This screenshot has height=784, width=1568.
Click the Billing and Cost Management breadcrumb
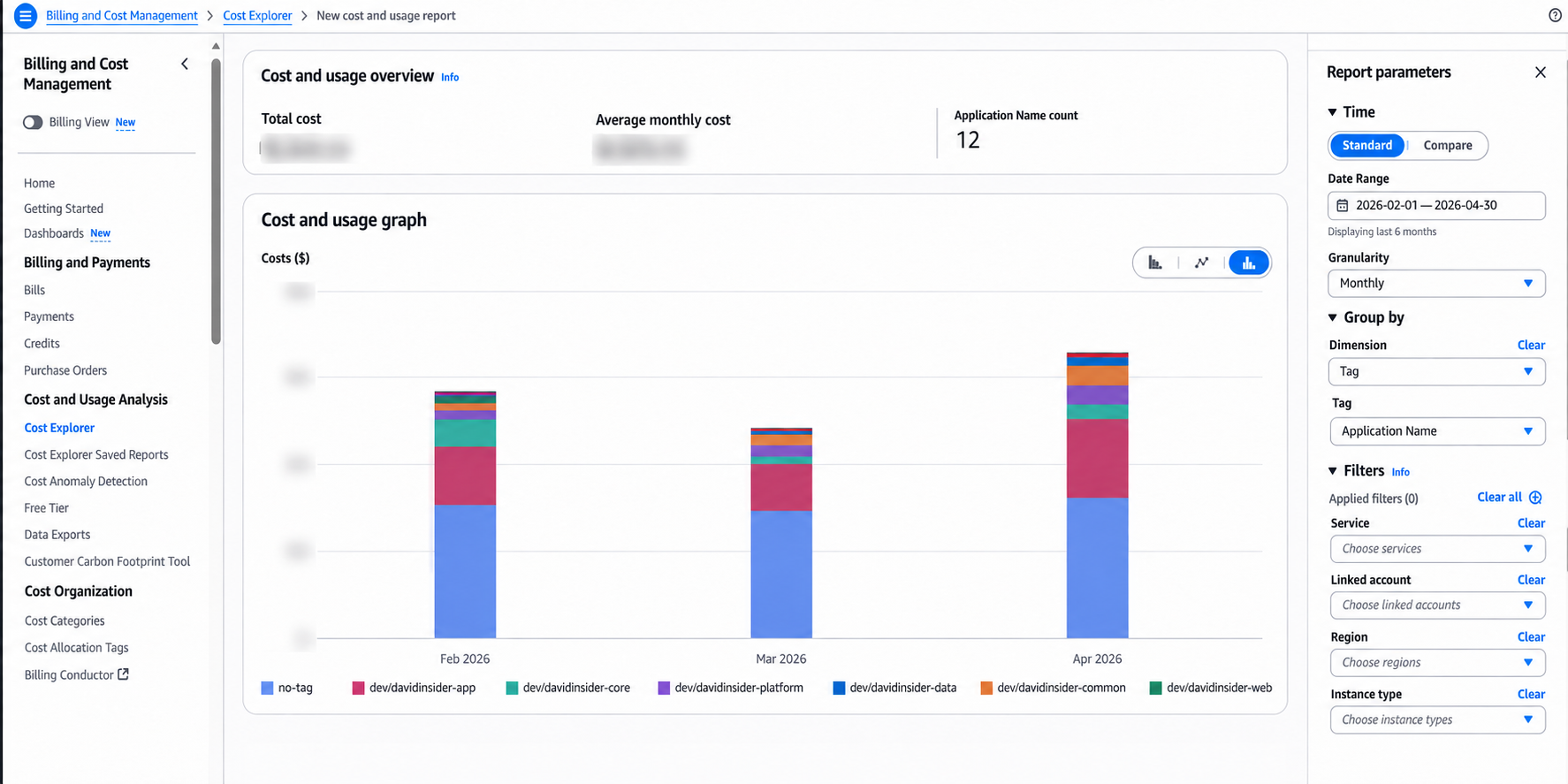122,16
